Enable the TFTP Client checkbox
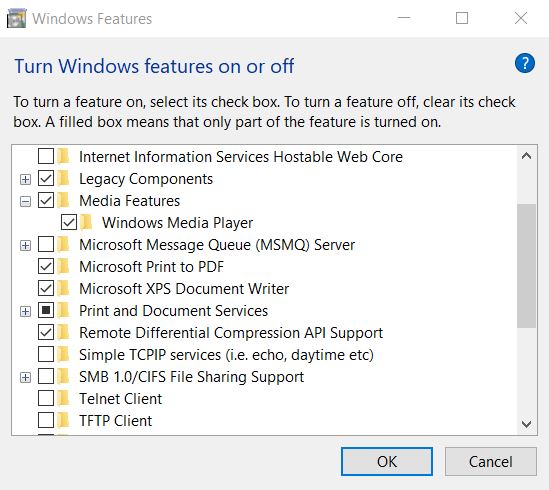The width and height of the screenshot is (549, 490). [x=46, y=420]
